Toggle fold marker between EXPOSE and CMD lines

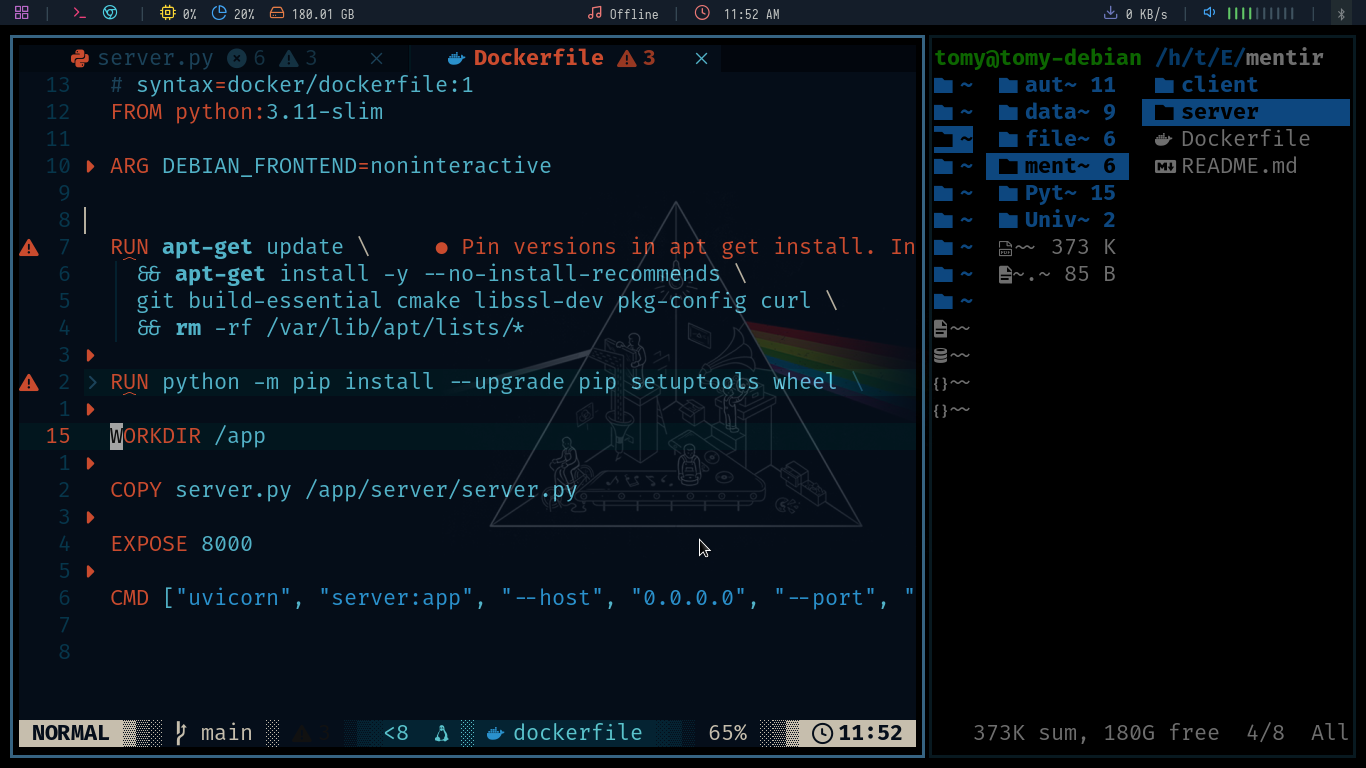coord(90,571)
